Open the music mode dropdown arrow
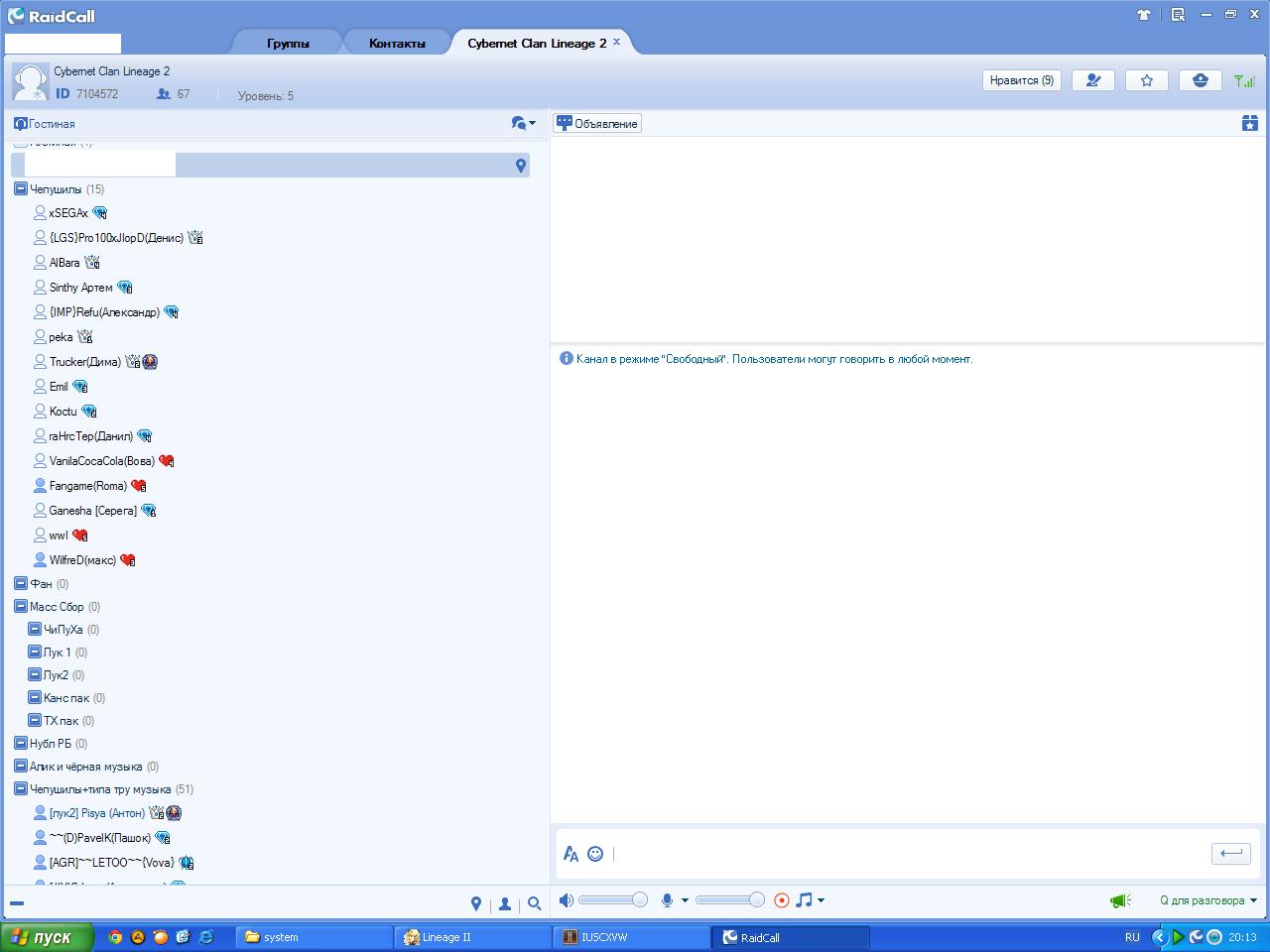This screenshot has width=1270, height=952. pyautogui.click(x=821, y=900)
